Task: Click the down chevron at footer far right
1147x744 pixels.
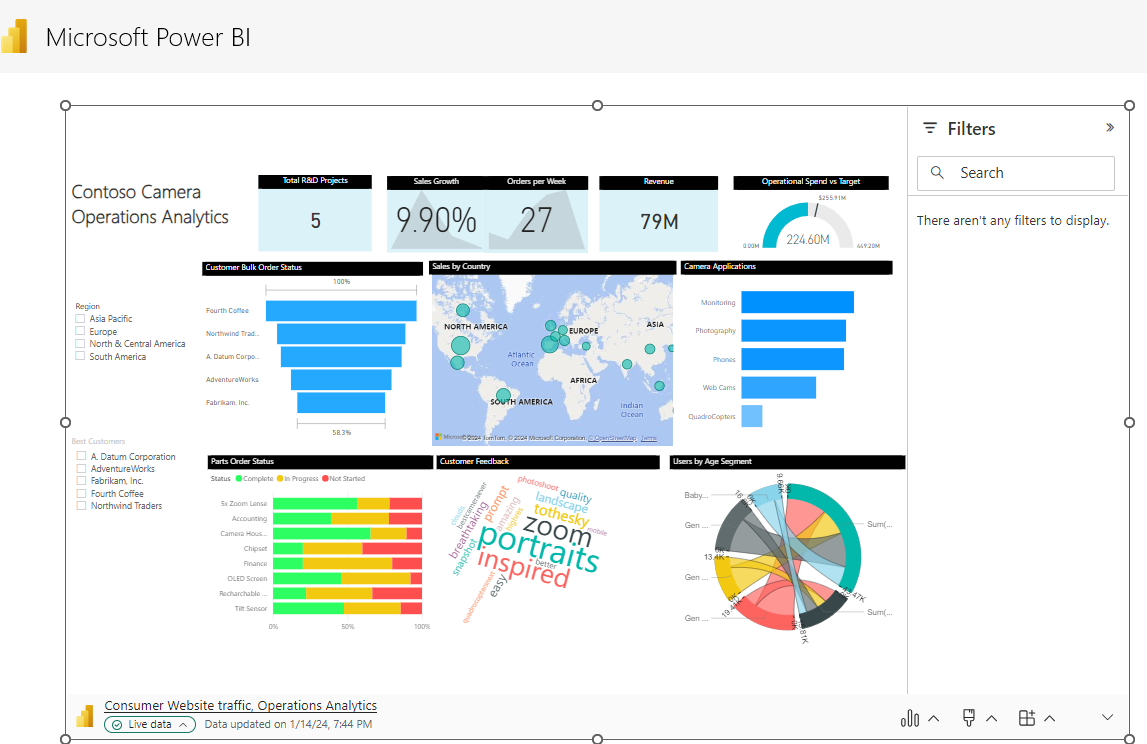Action: 1107,718
